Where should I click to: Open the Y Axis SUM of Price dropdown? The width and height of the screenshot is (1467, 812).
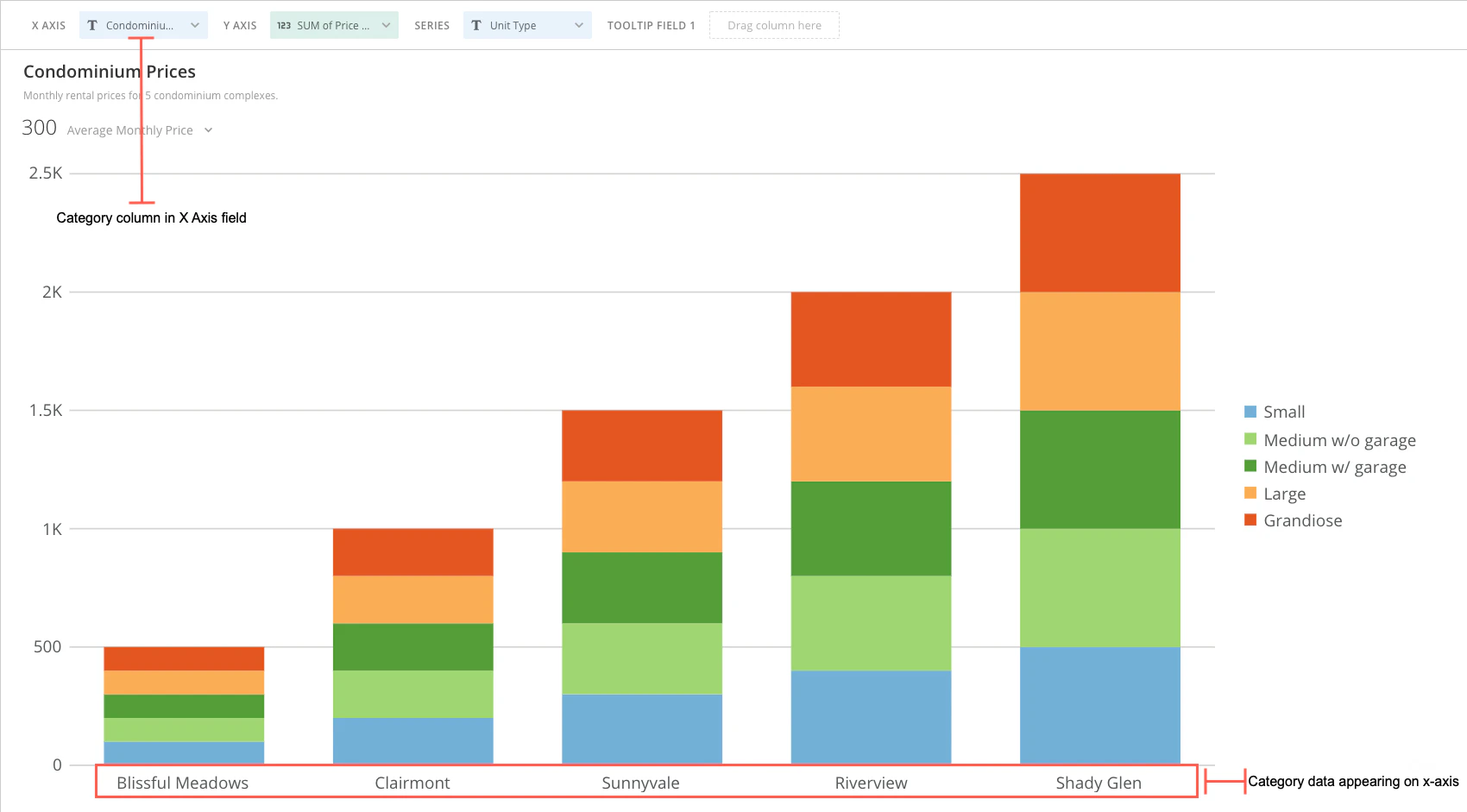click(x=334, y=25)
